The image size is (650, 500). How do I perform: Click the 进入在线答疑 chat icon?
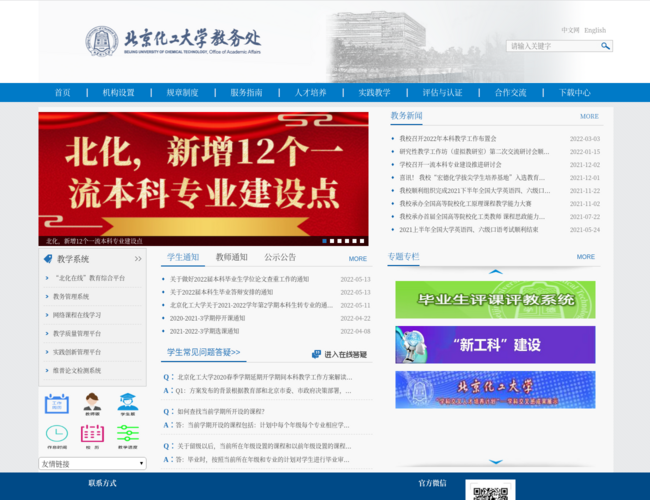316,354
